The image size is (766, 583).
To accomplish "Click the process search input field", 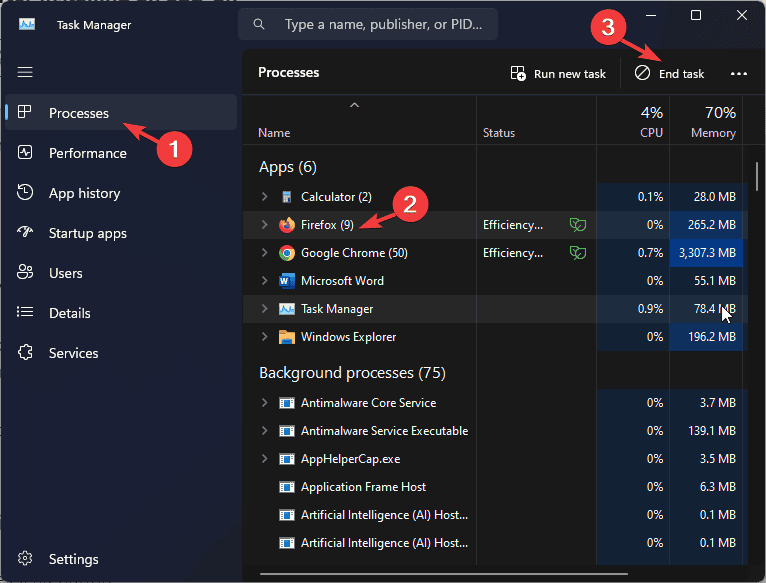I will (368, 24).
